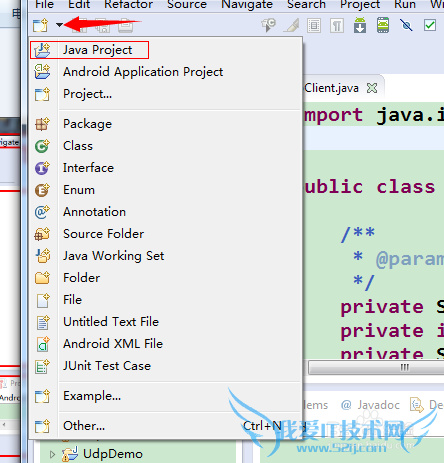Expand the UdpDemo project node
Viewport: 444px width, 463px height.
tap(52, 454)
